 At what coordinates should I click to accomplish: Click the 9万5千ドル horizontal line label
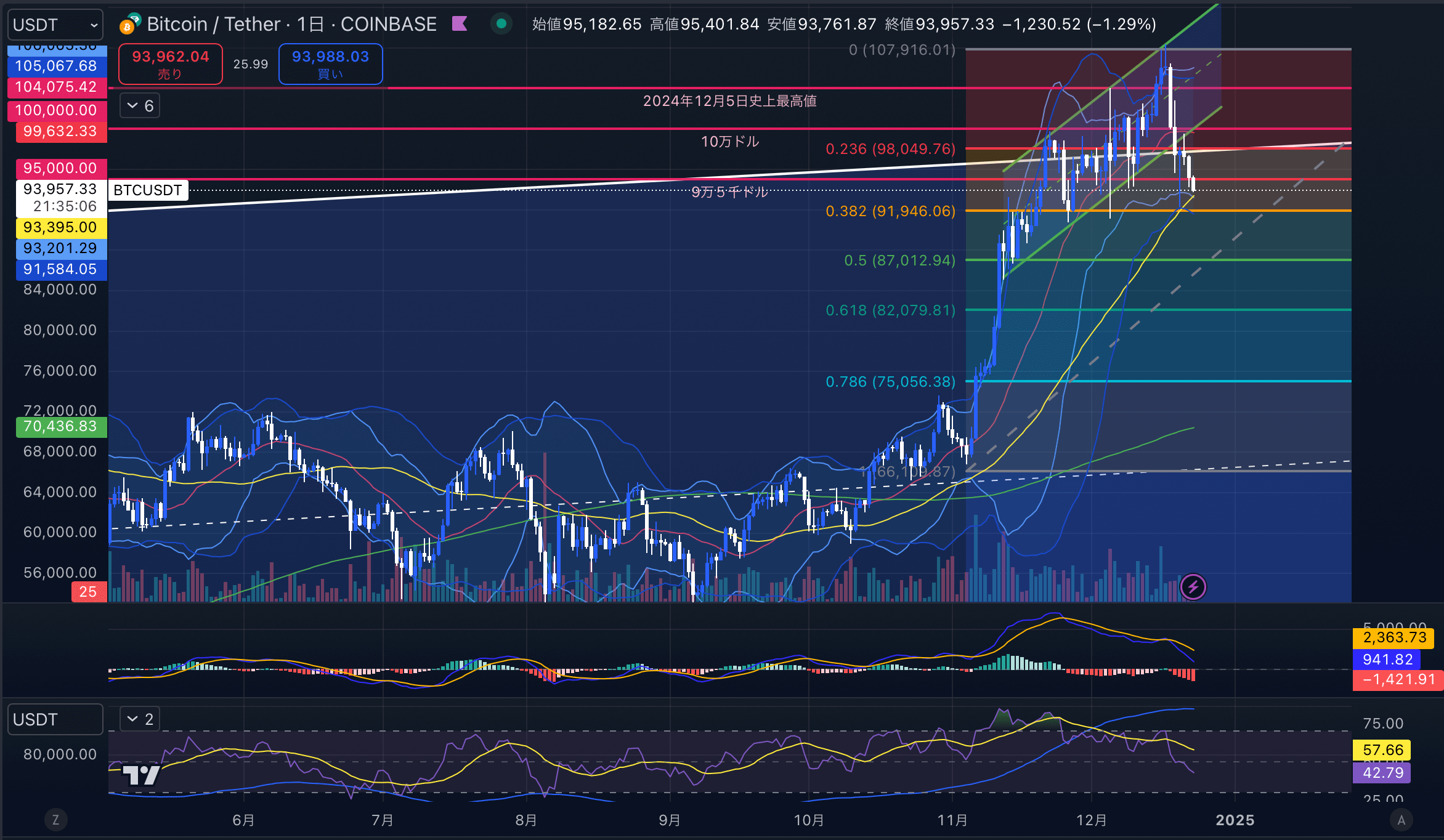[730, 192]
